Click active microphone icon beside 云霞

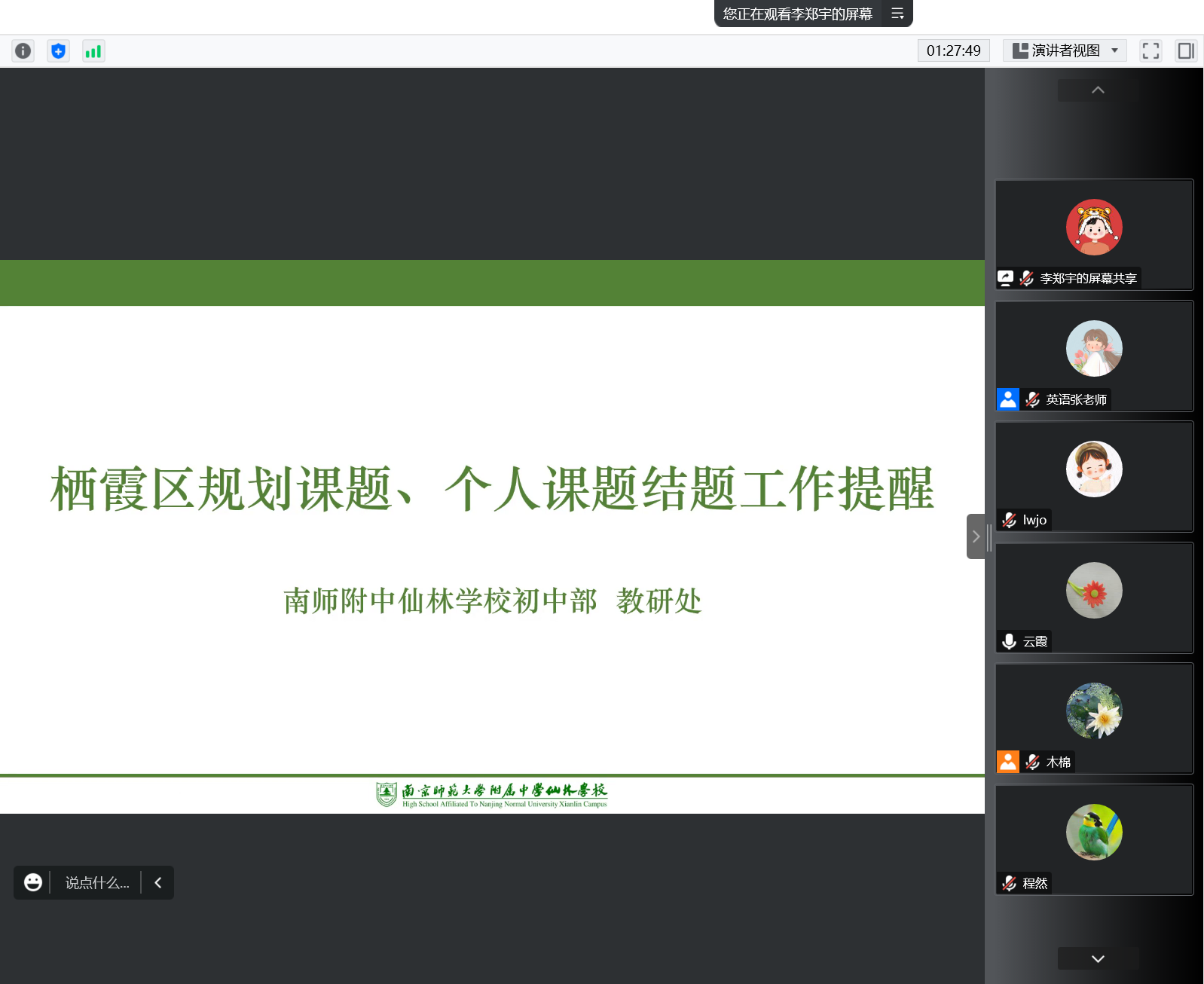tap(1009, 641)
